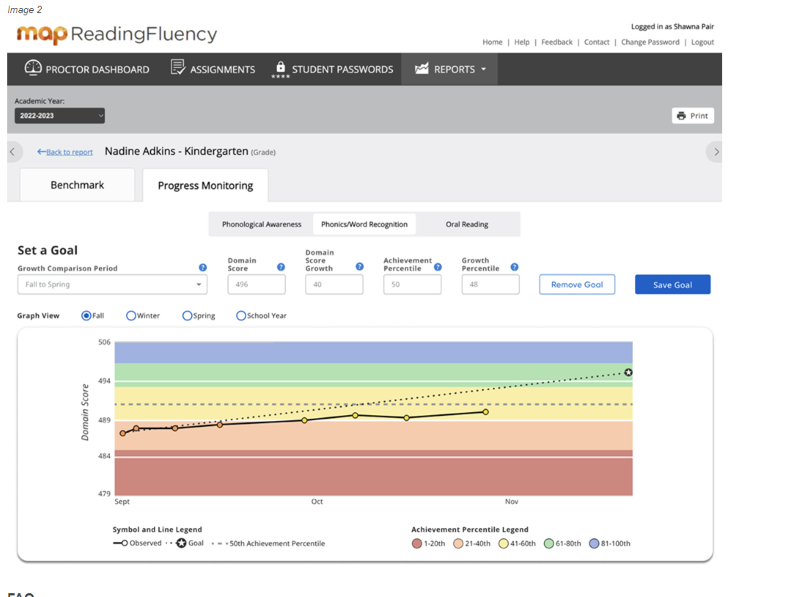
Task: Click help icon next to Growth Percentile
Action: pos(514,268)
